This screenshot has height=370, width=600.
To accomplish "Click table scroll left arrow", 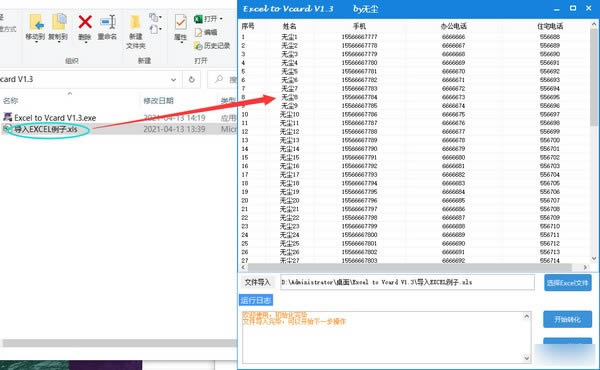I will [x=243, y=267].
